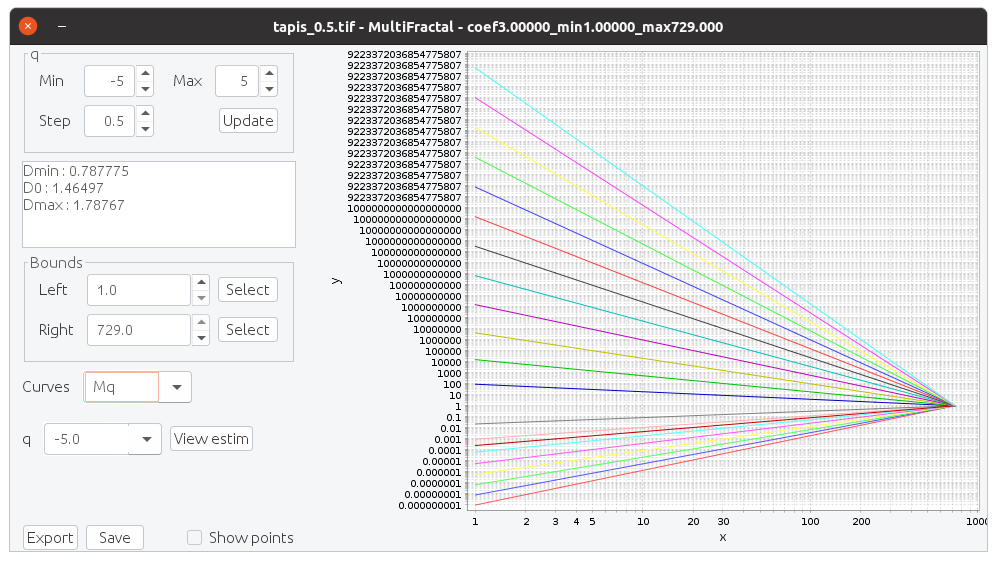Decrease the q Min value using down arrow

tap(145, 88)
